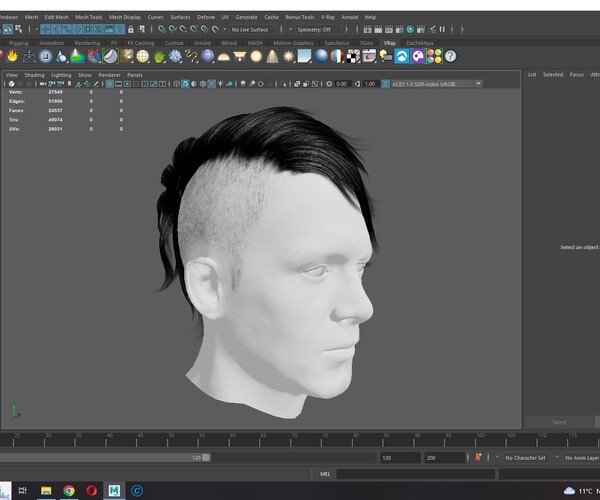
Task: Open the Mesh Tools menu
Action: click(89, 17)
